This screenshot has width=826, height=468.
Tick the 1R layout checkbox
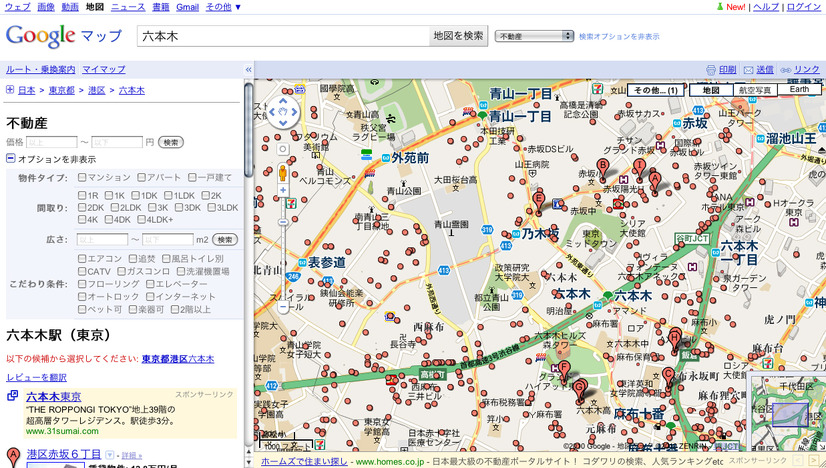(x=82, y=195)
